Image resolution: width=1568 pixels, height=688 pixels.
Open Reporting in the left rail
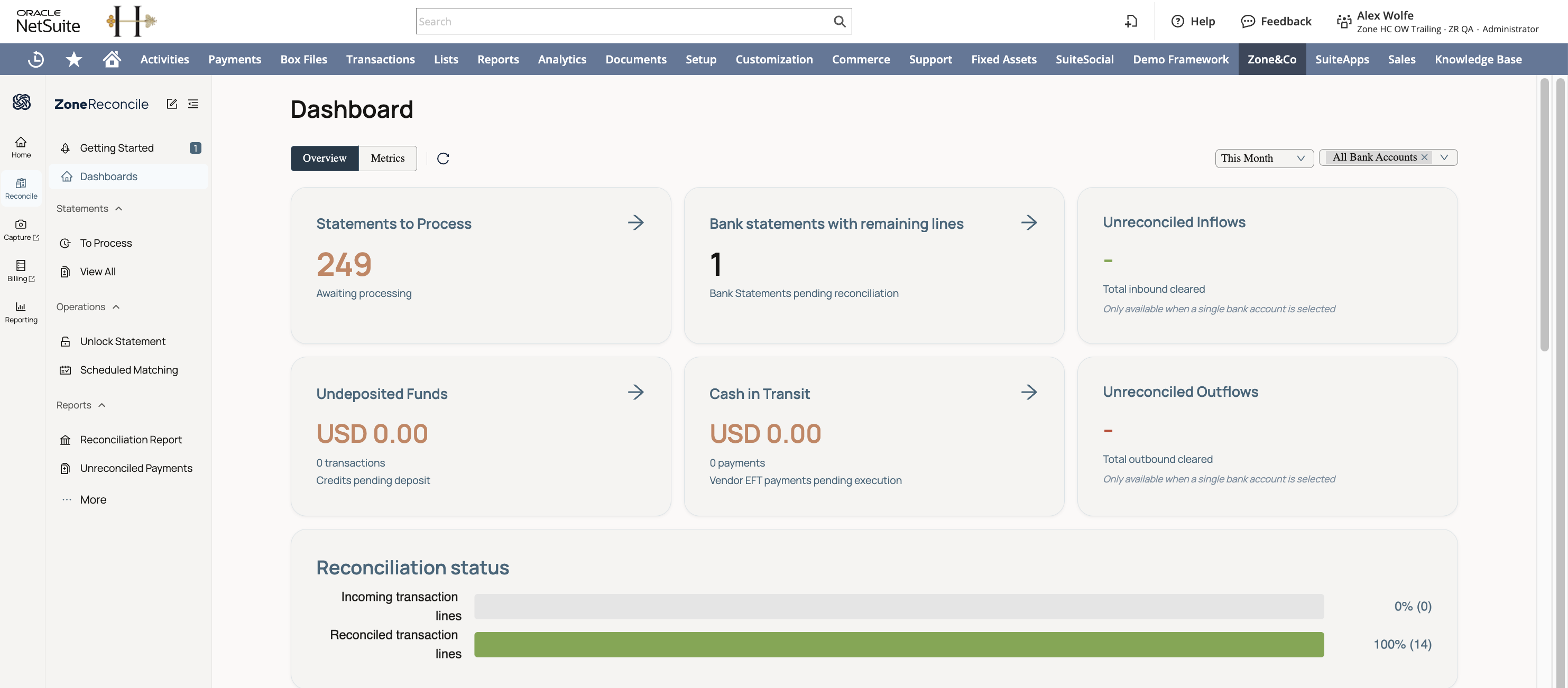point(21,313)
